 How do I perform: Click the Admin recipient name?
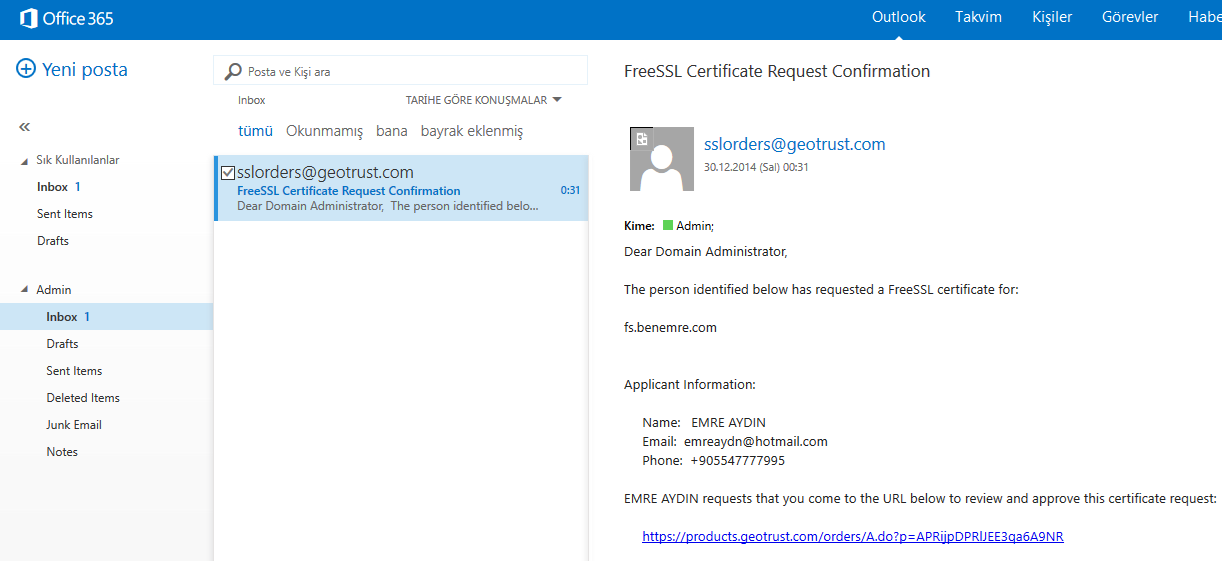pos(695,226)
